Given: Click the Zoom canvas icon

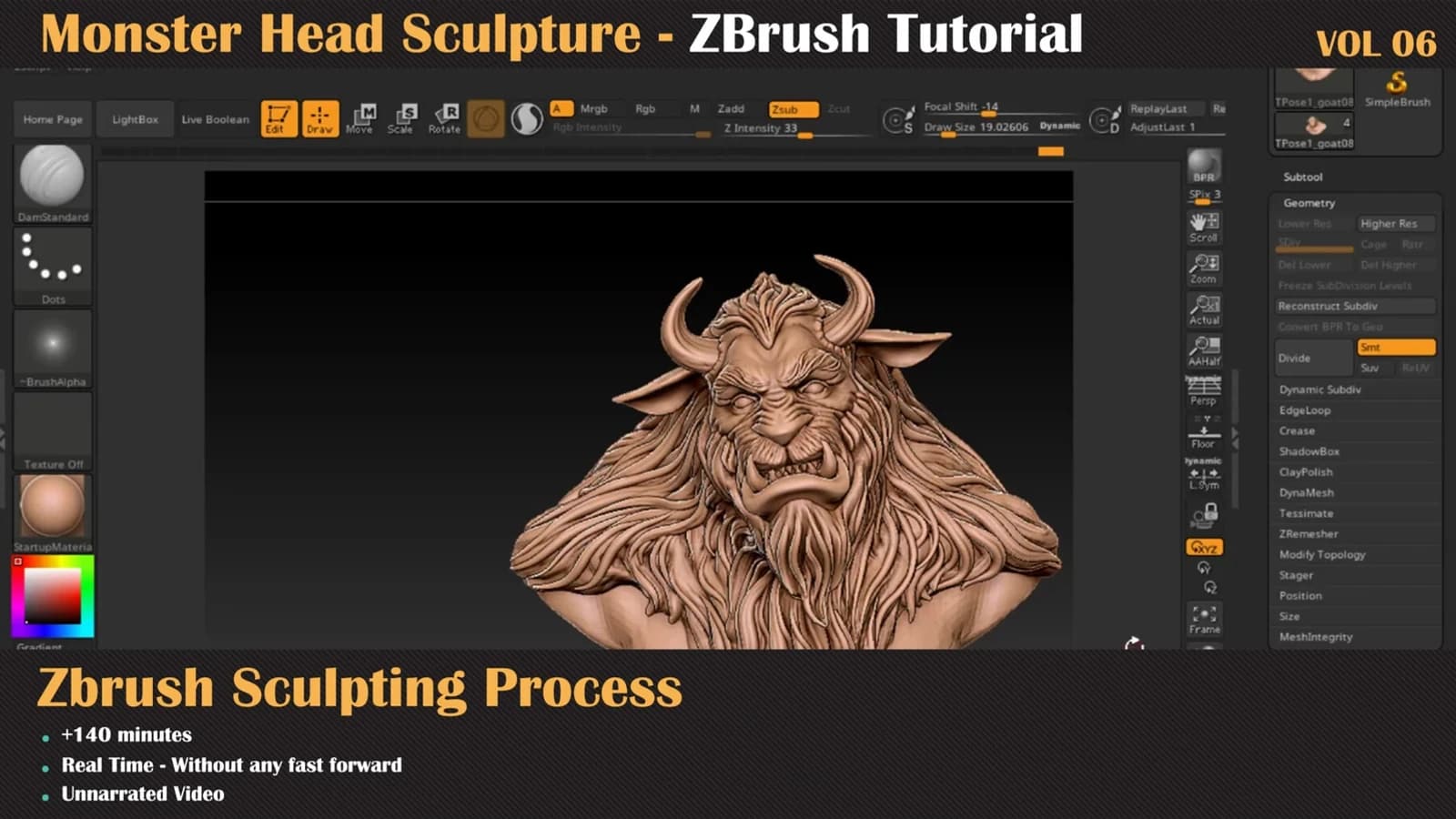Looking at the screenshot, I should tap(1204, 268).
